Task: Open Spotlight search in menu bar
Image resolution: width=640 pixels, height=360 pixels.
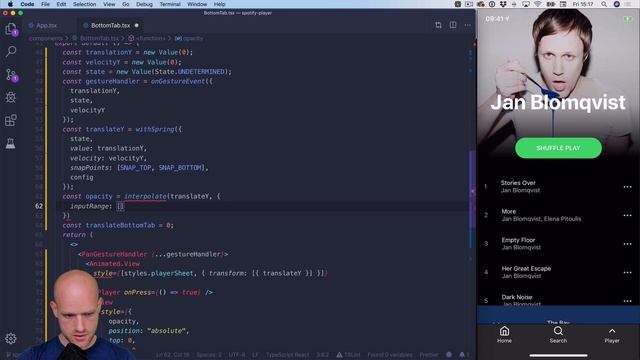Action: pos(604,4)
